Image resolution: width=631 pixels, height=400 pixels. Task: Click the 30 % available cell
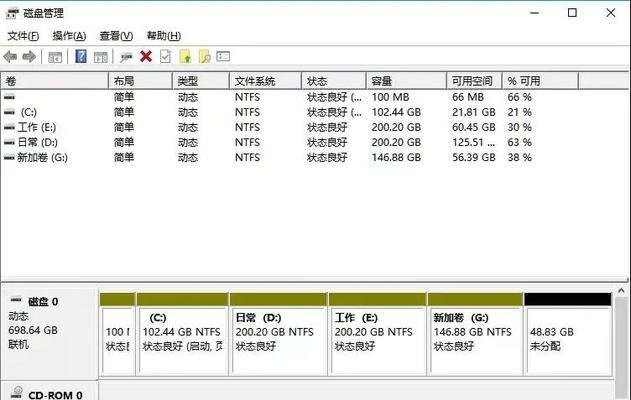pos(520,127)
